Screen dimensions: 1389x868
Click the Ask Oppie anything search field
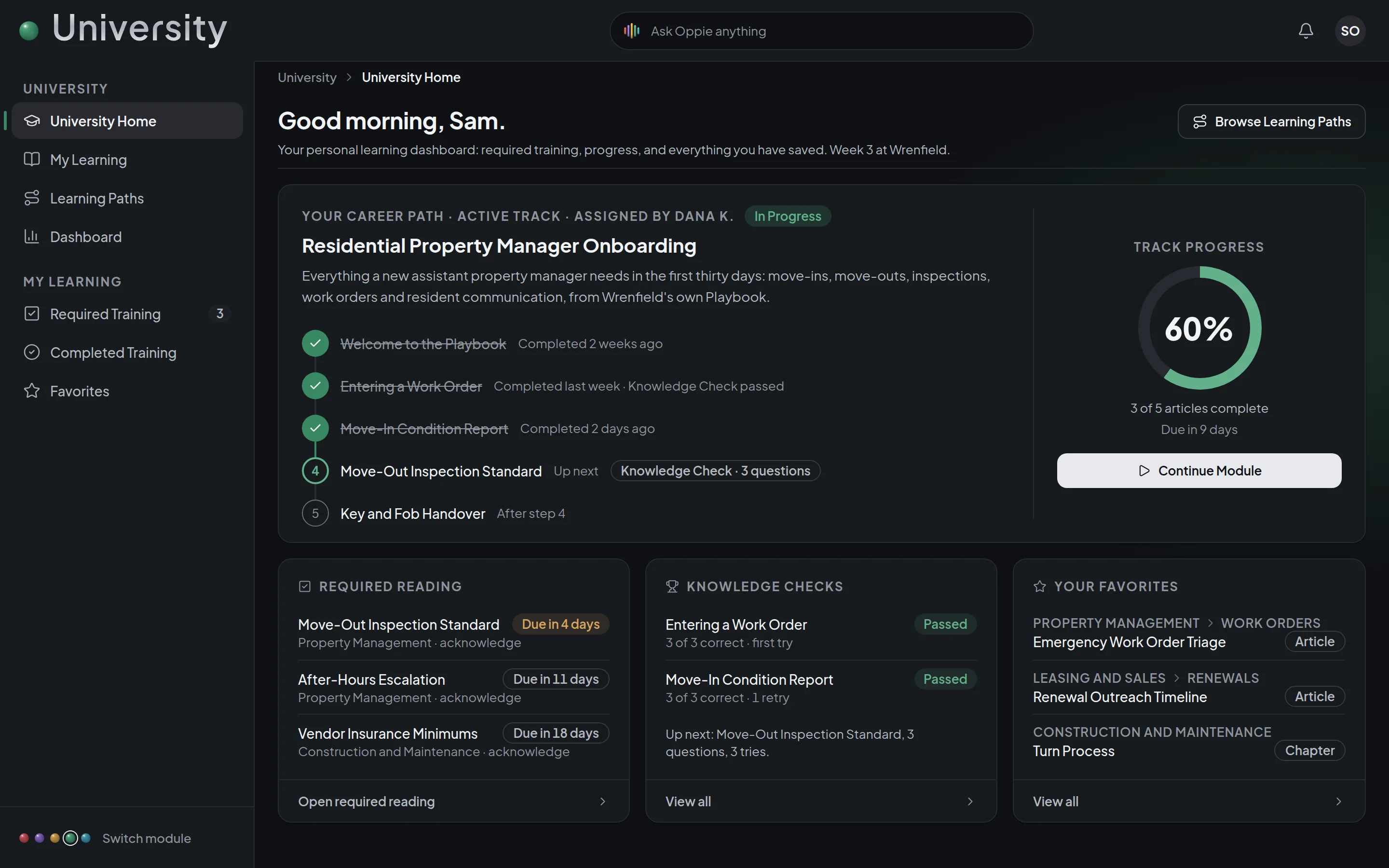[821, 31]
